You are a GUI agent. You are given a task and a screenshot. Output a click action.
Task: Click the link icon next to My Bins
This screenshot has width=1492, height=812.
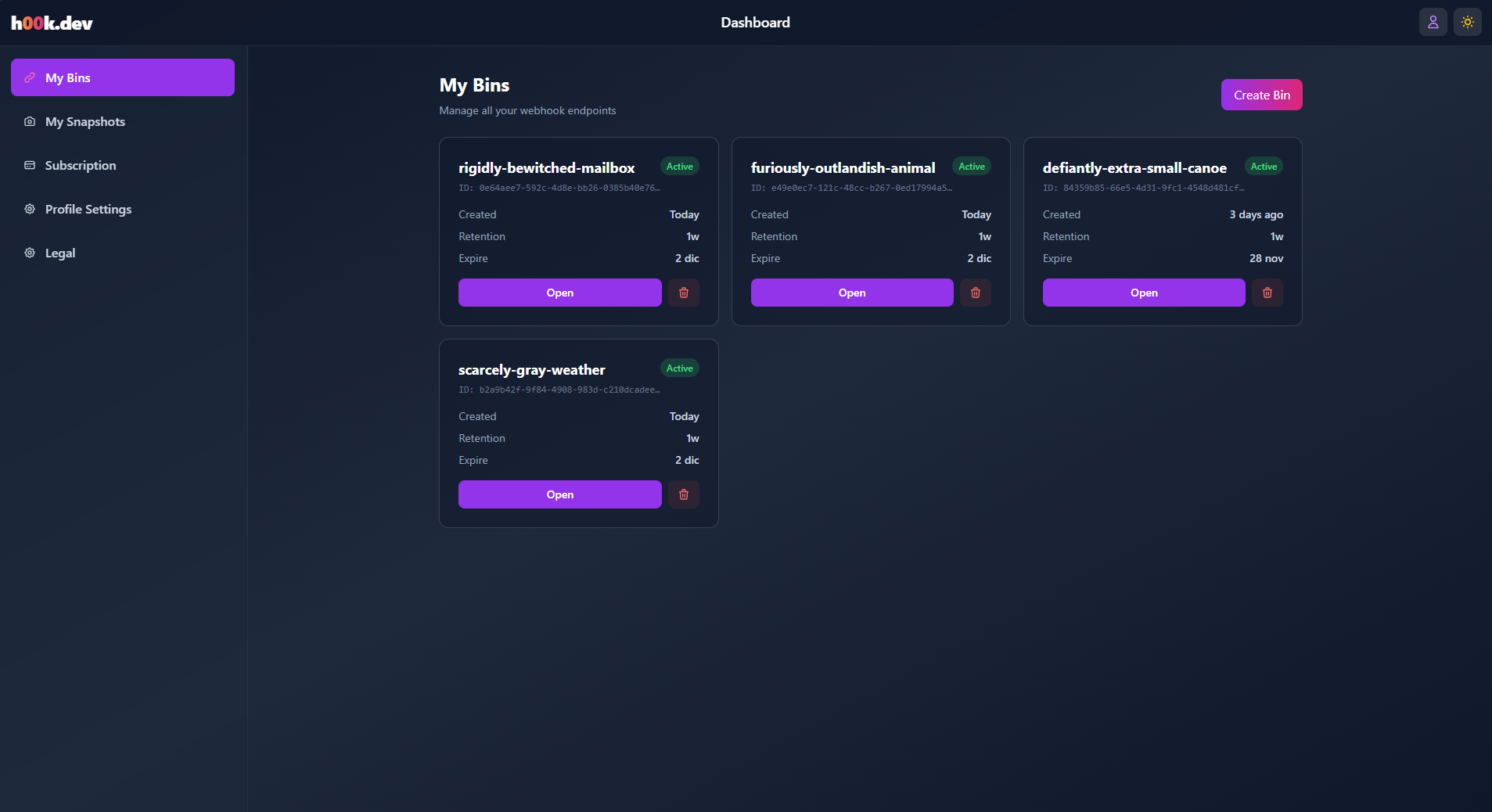pyautogui.click(x=30, y=77)
